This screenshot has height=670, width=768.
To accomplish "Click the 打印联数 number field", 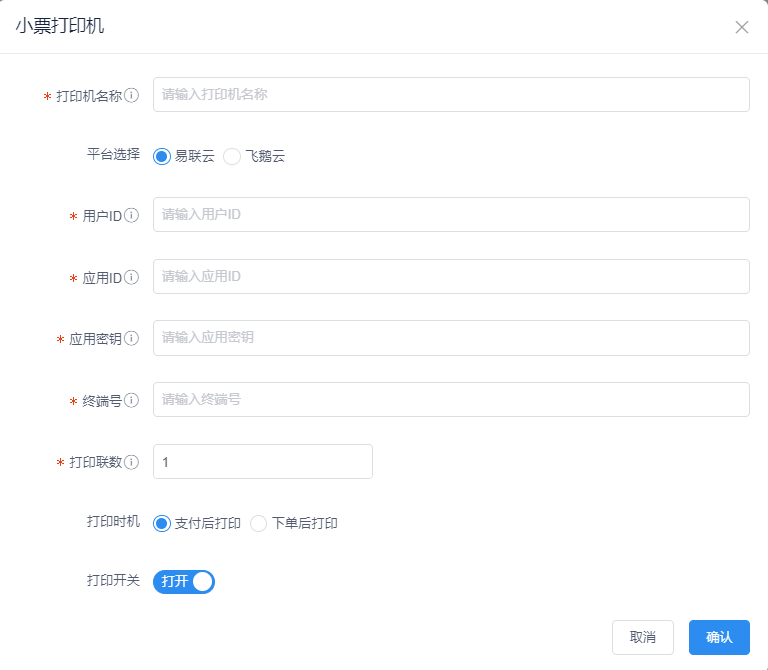I will click(x=263, y=461).
